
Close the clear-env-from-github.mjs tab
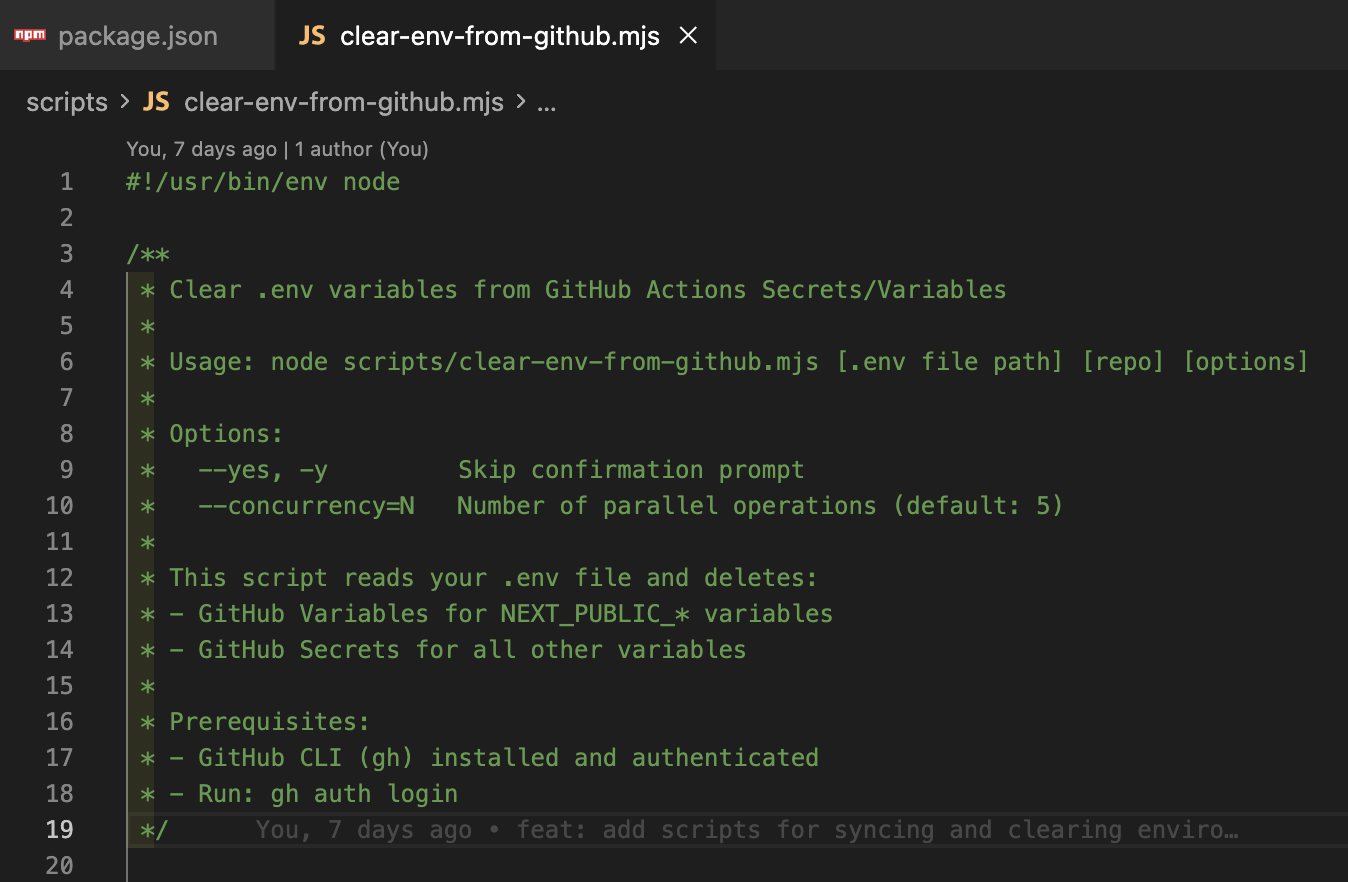(x=688, y=36)
